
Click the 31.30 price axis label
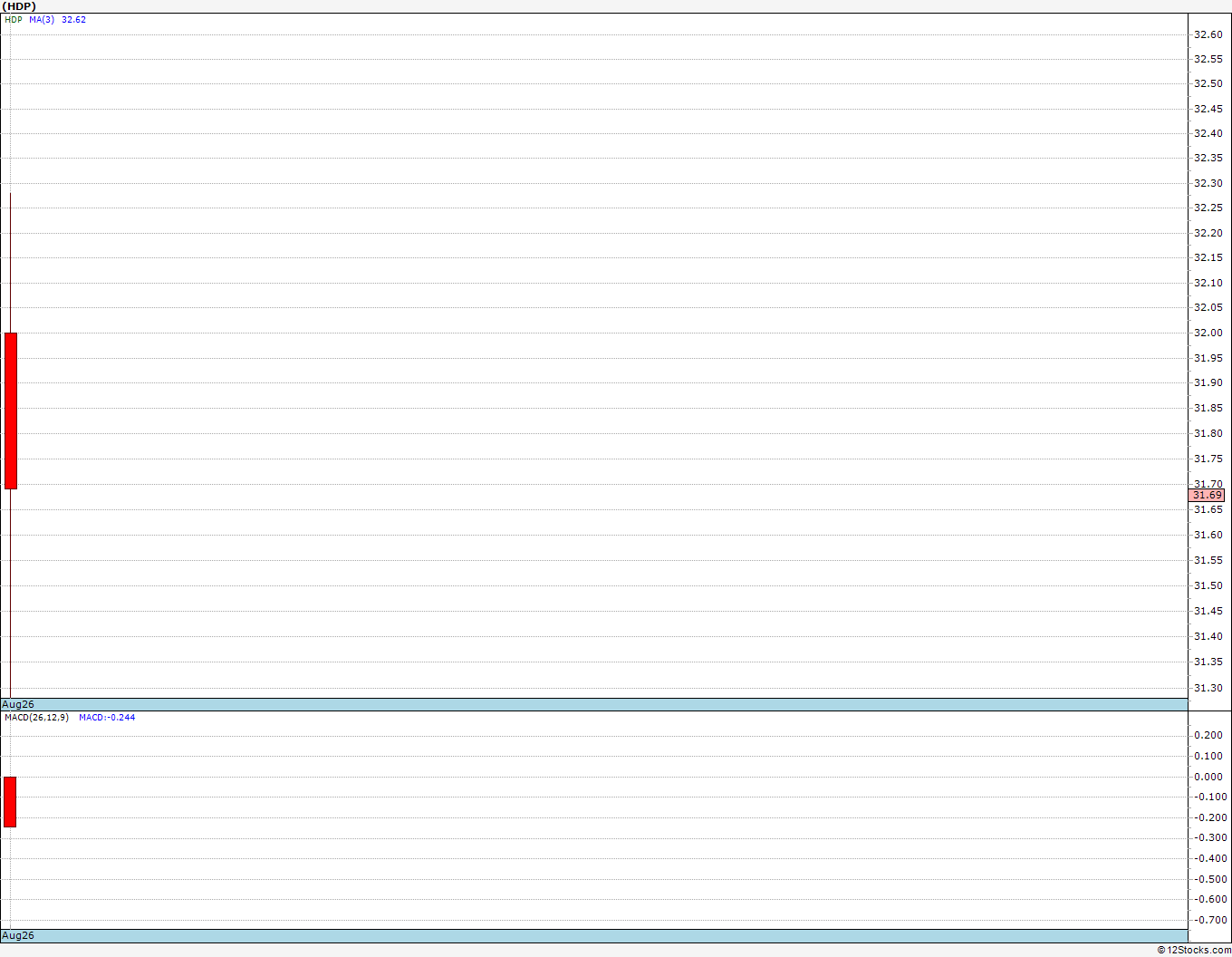1208,688
